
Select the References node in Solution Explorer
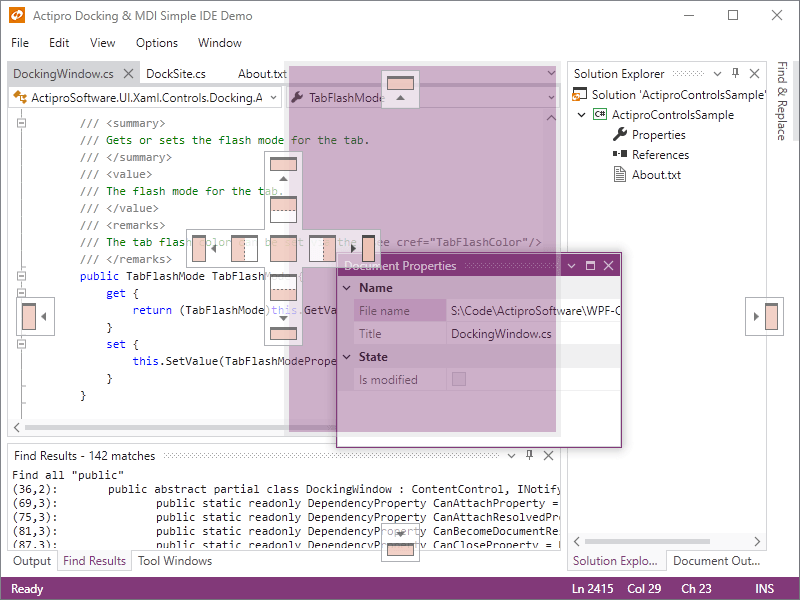[660, 155]
